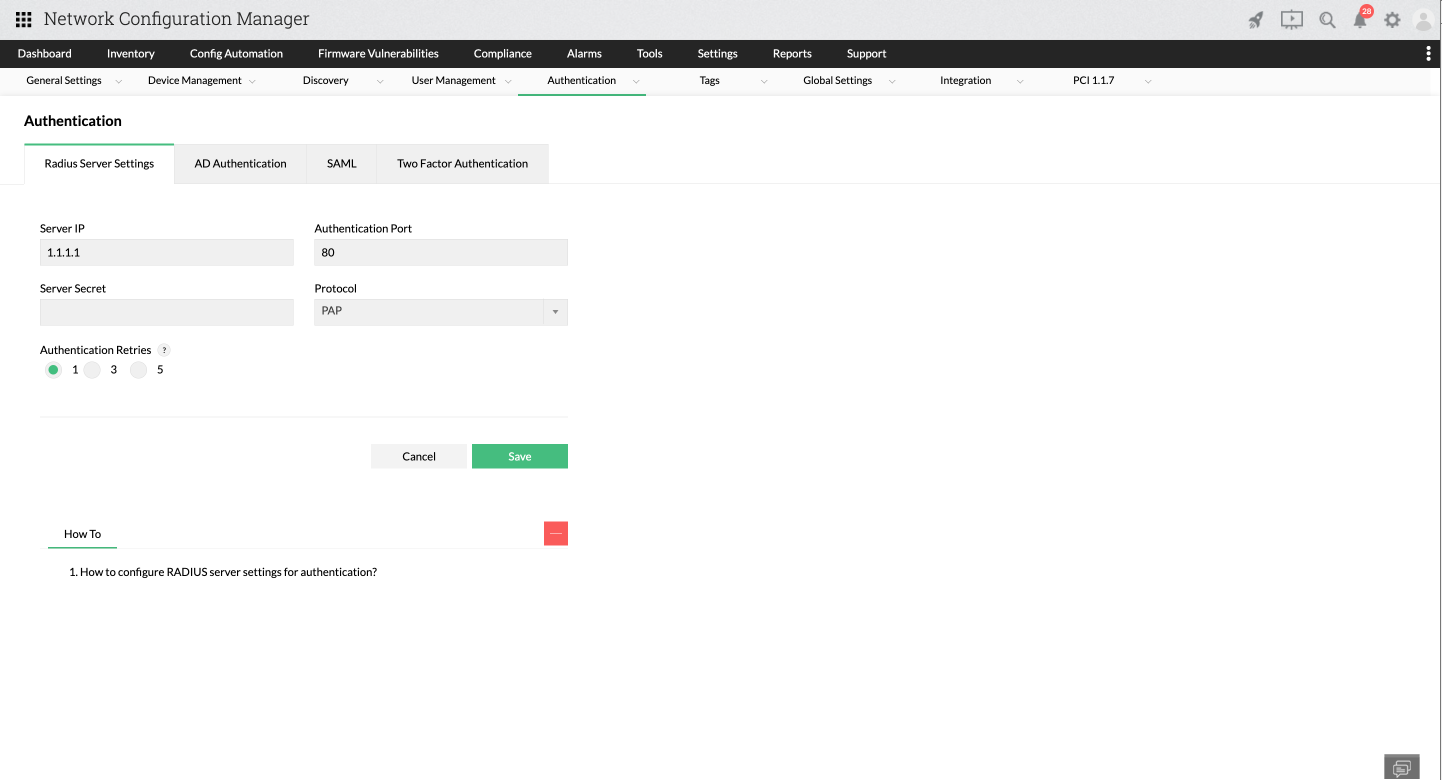Click the search magnifier icon
Viewport: 1442px width, 780px height.
point(1327,20)
